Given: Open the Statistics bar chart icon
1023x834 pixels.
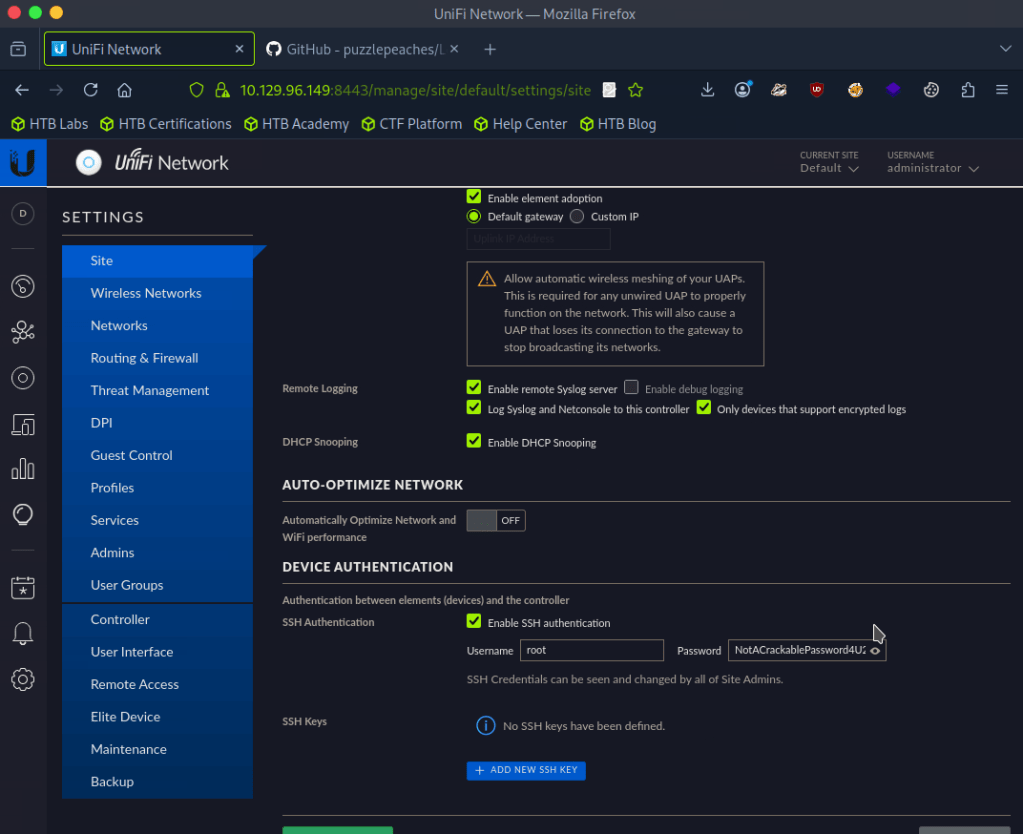Looking at the screenshot, I should pyautogui.click(x=22, y=469).
